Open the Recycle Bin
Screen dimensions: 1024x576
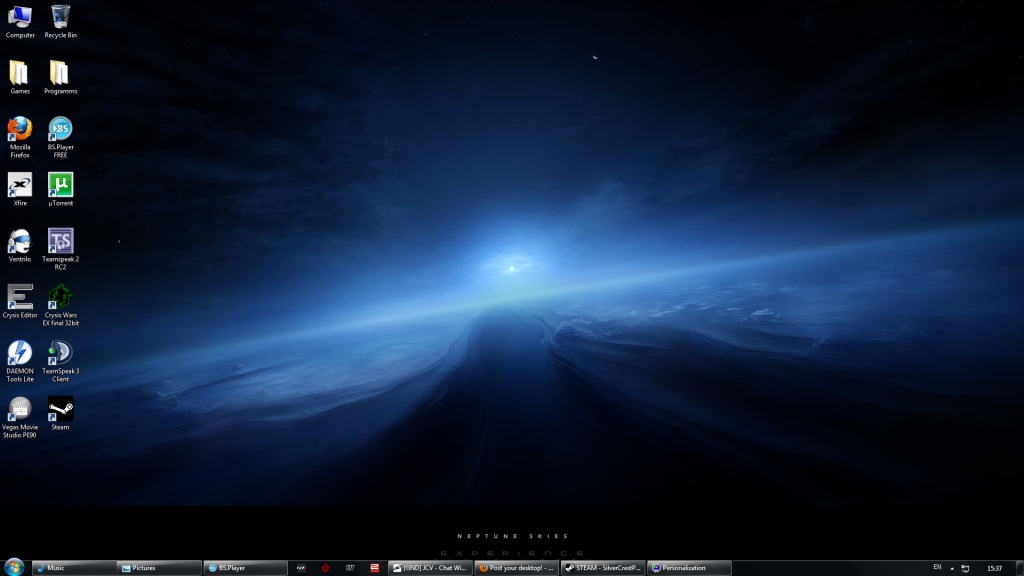60,17
